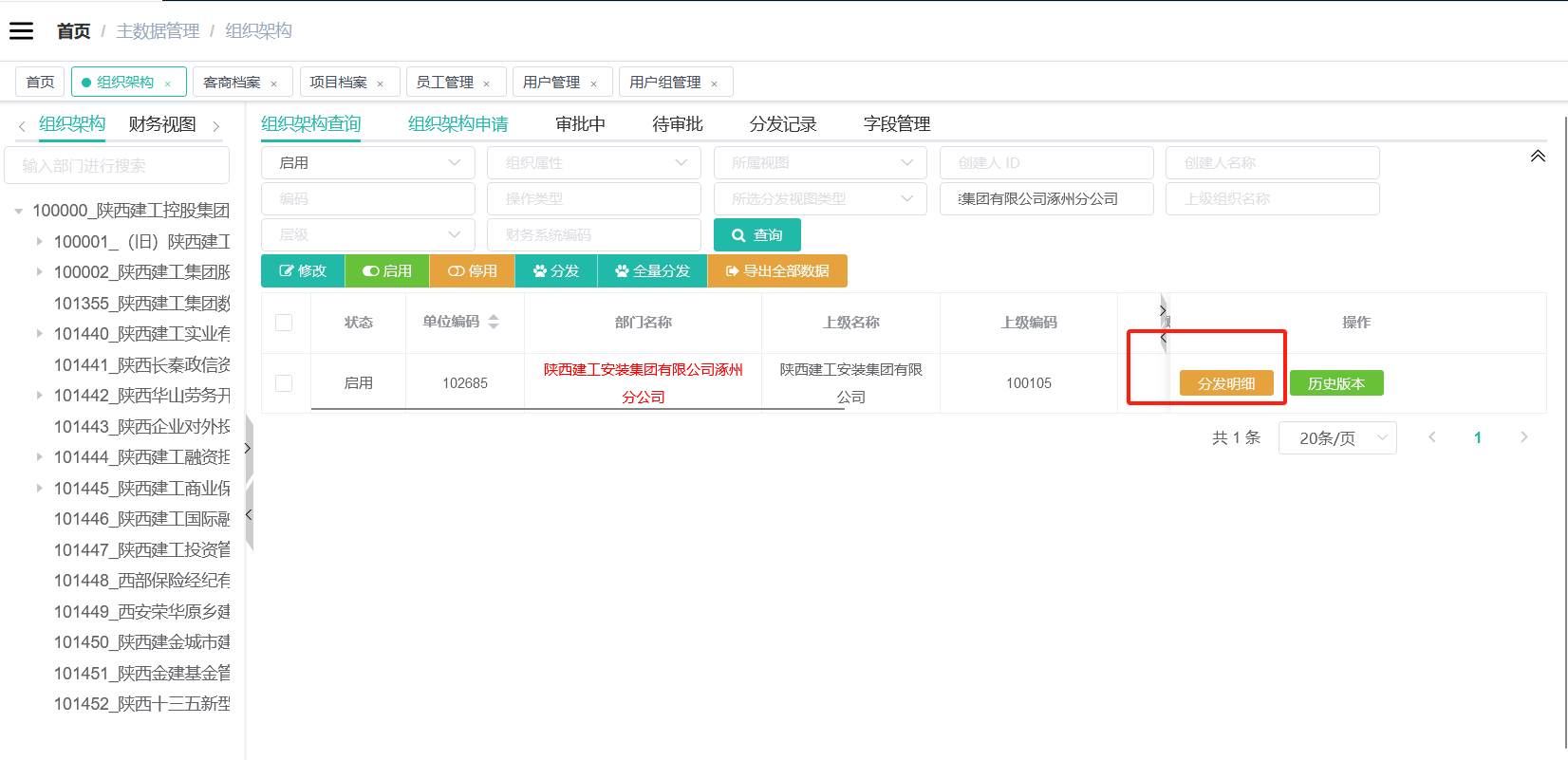
Task: Expand tree node 100001_(旧)陕西建工
Action: (x=40, y=242)
